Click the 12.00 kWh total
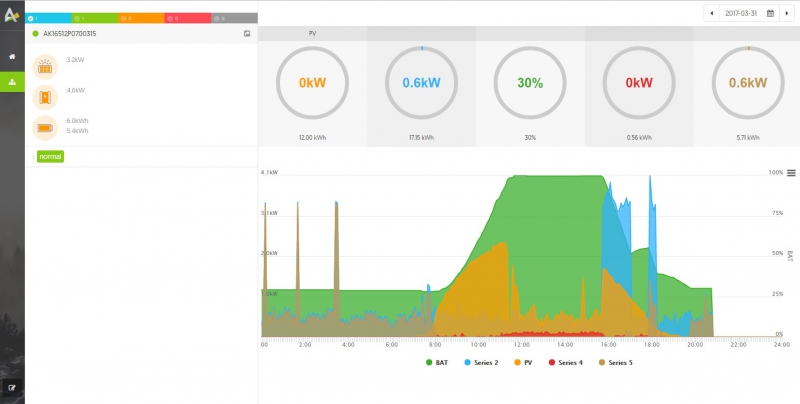The width and height of the screenshot is (800, 404). [x=312, y=138]
